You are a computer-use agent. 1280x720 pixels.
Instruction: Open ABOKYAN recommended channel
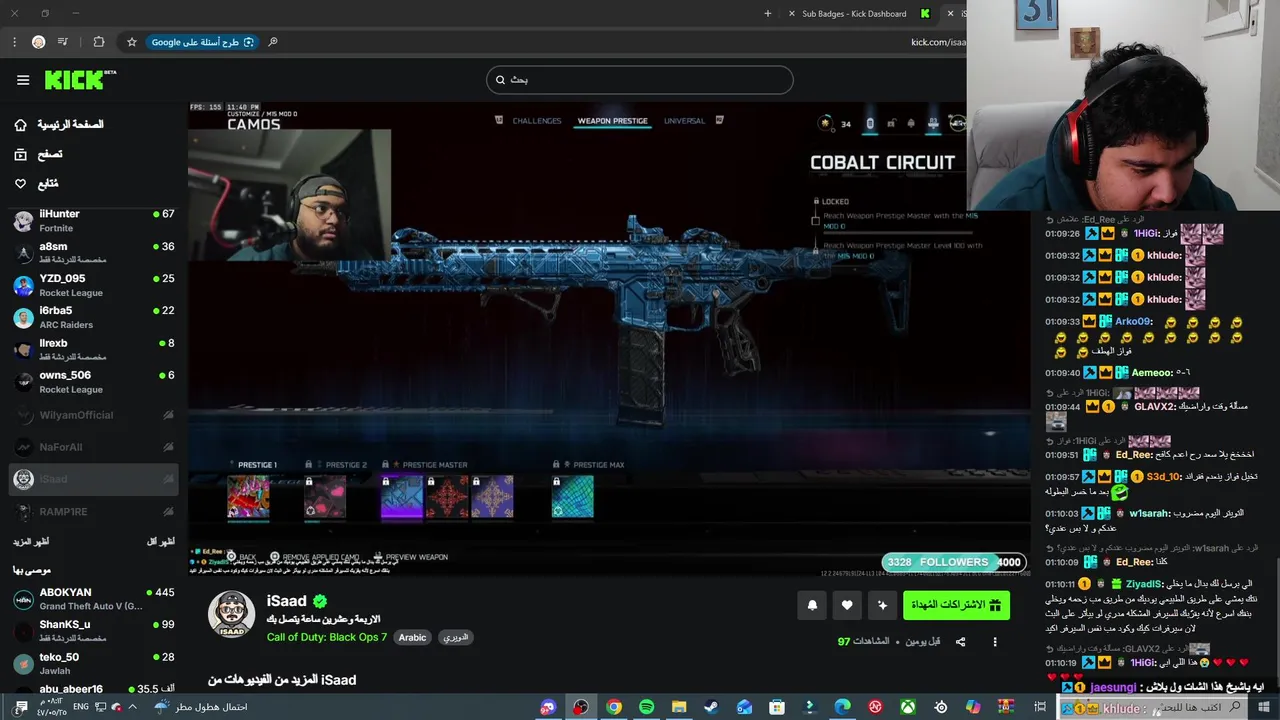[94, 599]
